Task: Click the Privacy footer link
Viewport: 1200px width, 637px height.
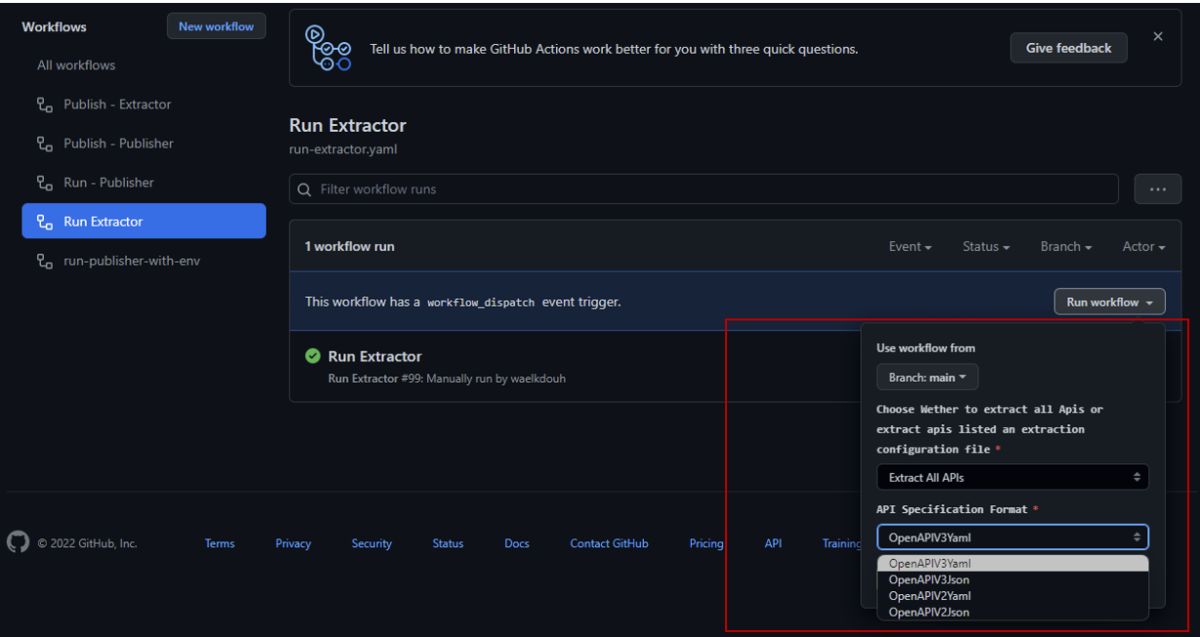Action: tap(293, 544)
